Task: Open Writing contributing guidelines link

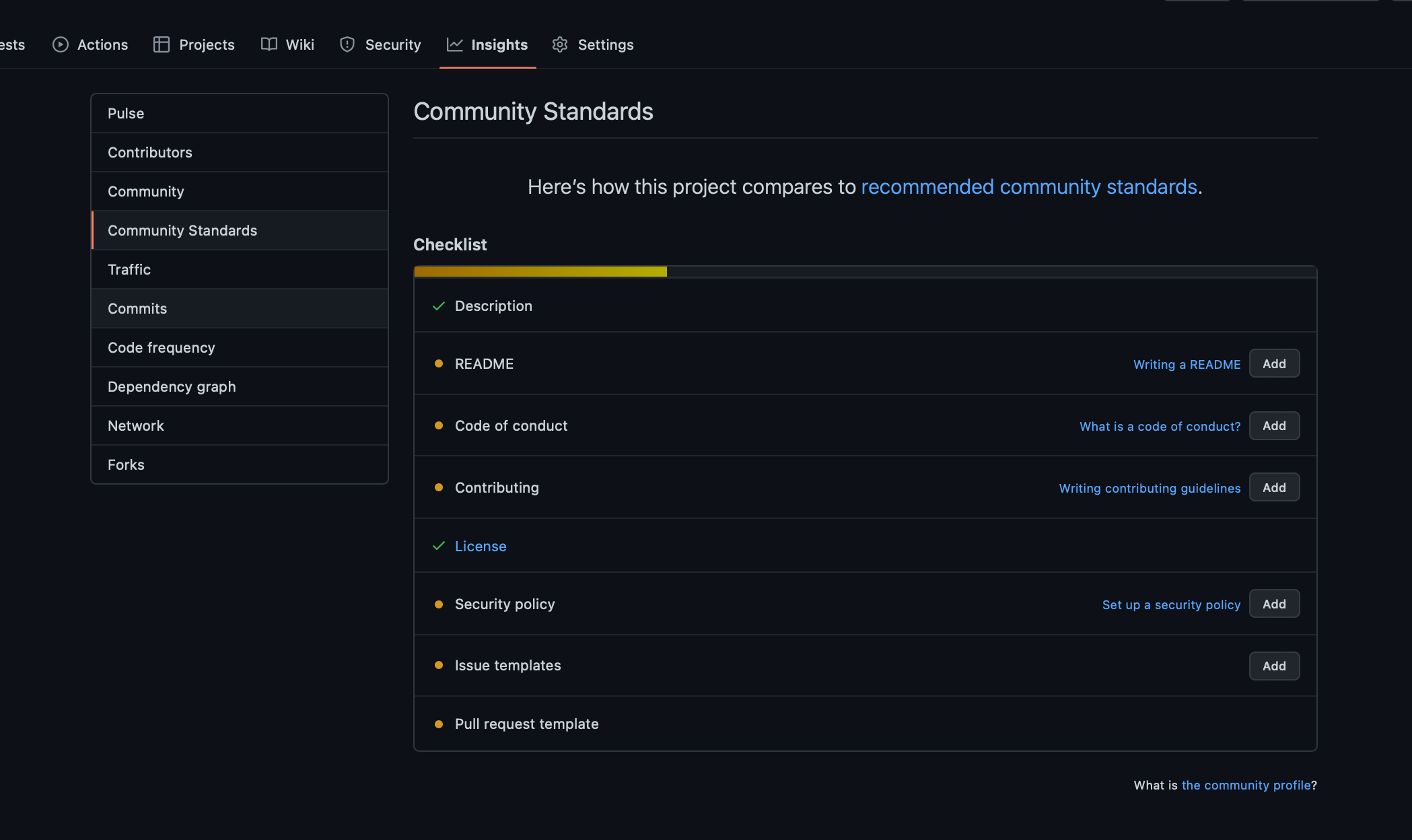Action: tap(1150, 488)
